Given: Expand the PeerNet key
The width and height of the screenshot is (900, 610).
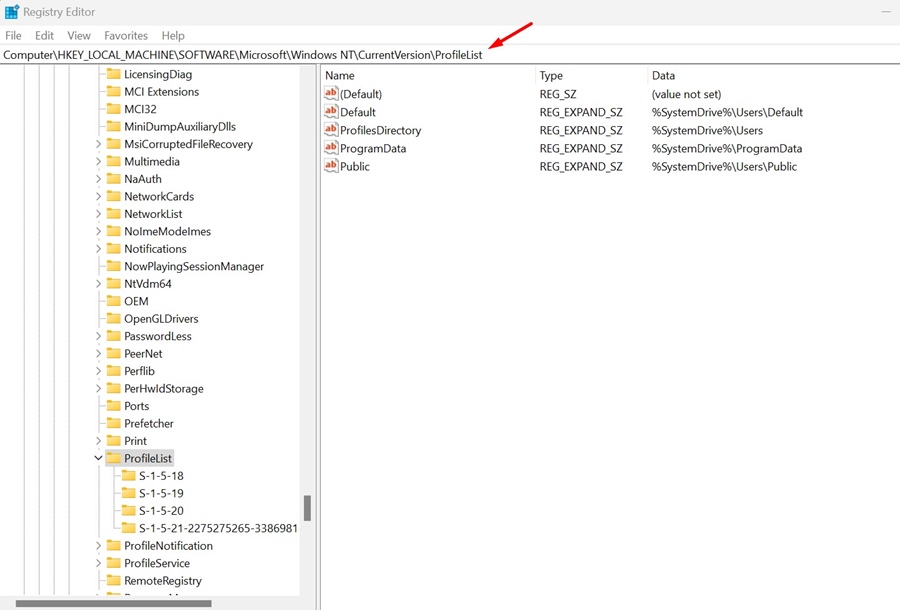Looking at the screenshot, I should coord(98,353).
